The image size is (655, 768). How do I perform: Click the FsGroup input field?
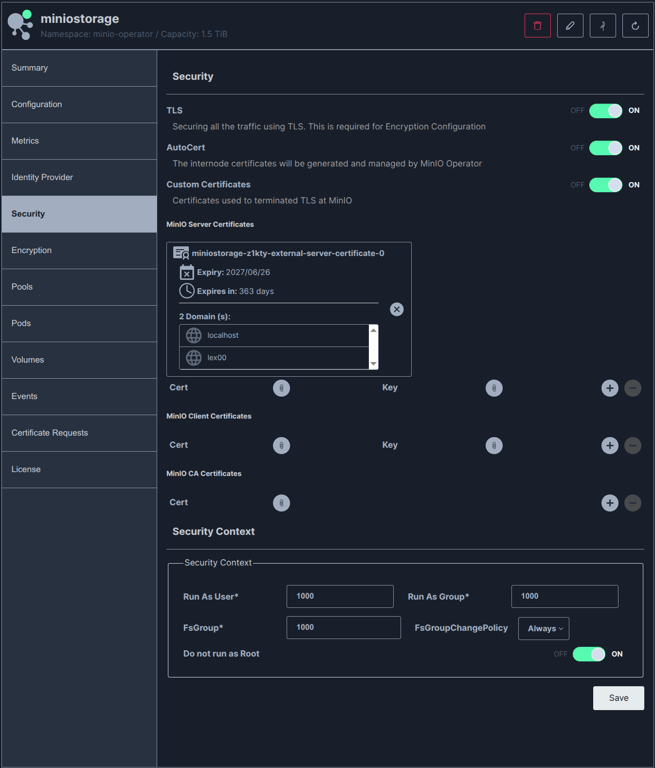tap(343, 627)
